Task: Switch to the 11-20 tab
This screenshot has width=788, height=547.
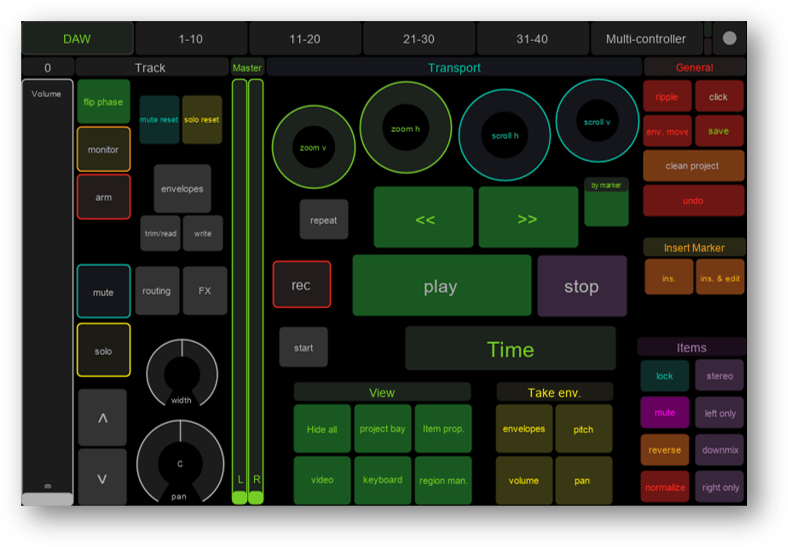Action: point(305,39)
